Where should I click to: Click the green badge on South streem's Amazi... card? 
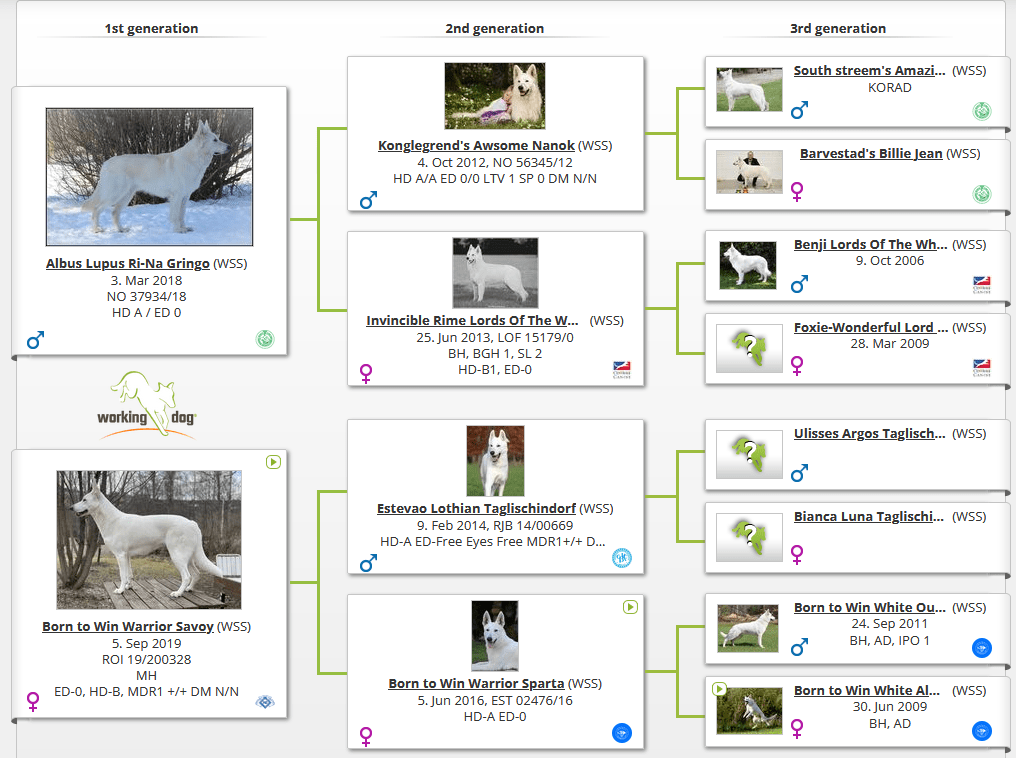982,111
